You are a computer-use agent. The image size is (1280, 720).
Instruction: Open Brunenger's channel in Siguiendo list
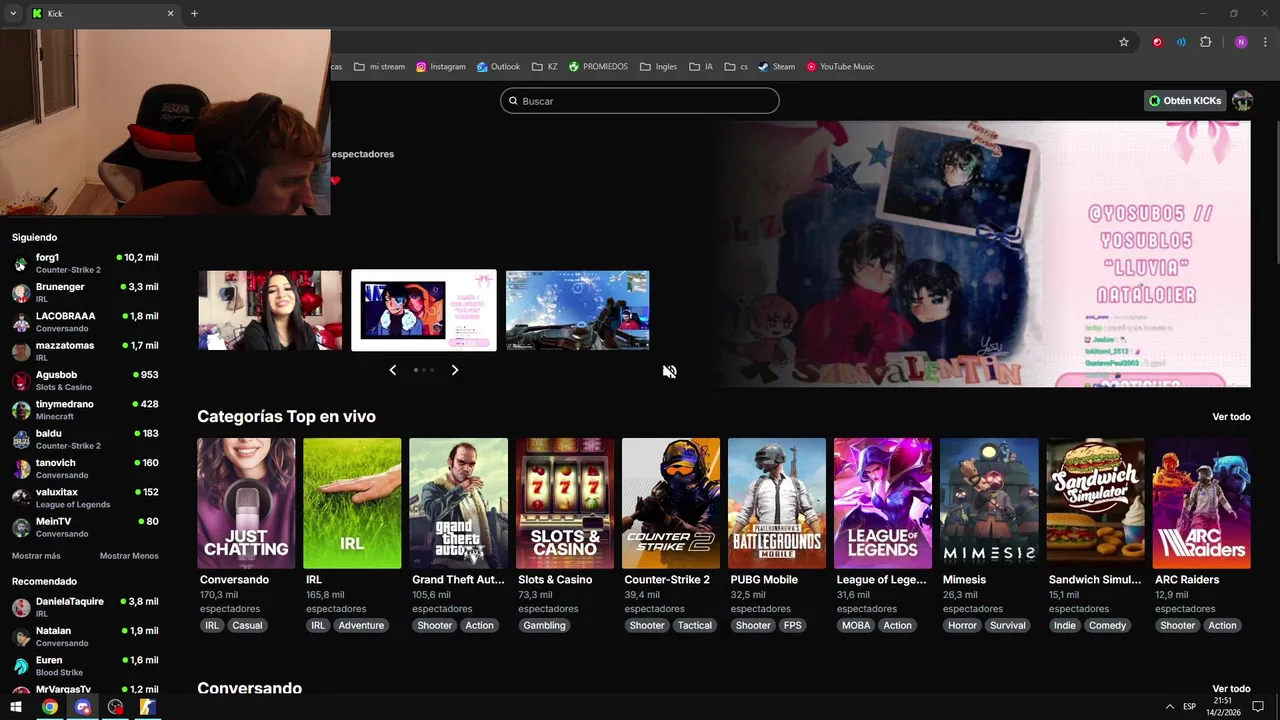pyautogui.click(x=85, y=293)
